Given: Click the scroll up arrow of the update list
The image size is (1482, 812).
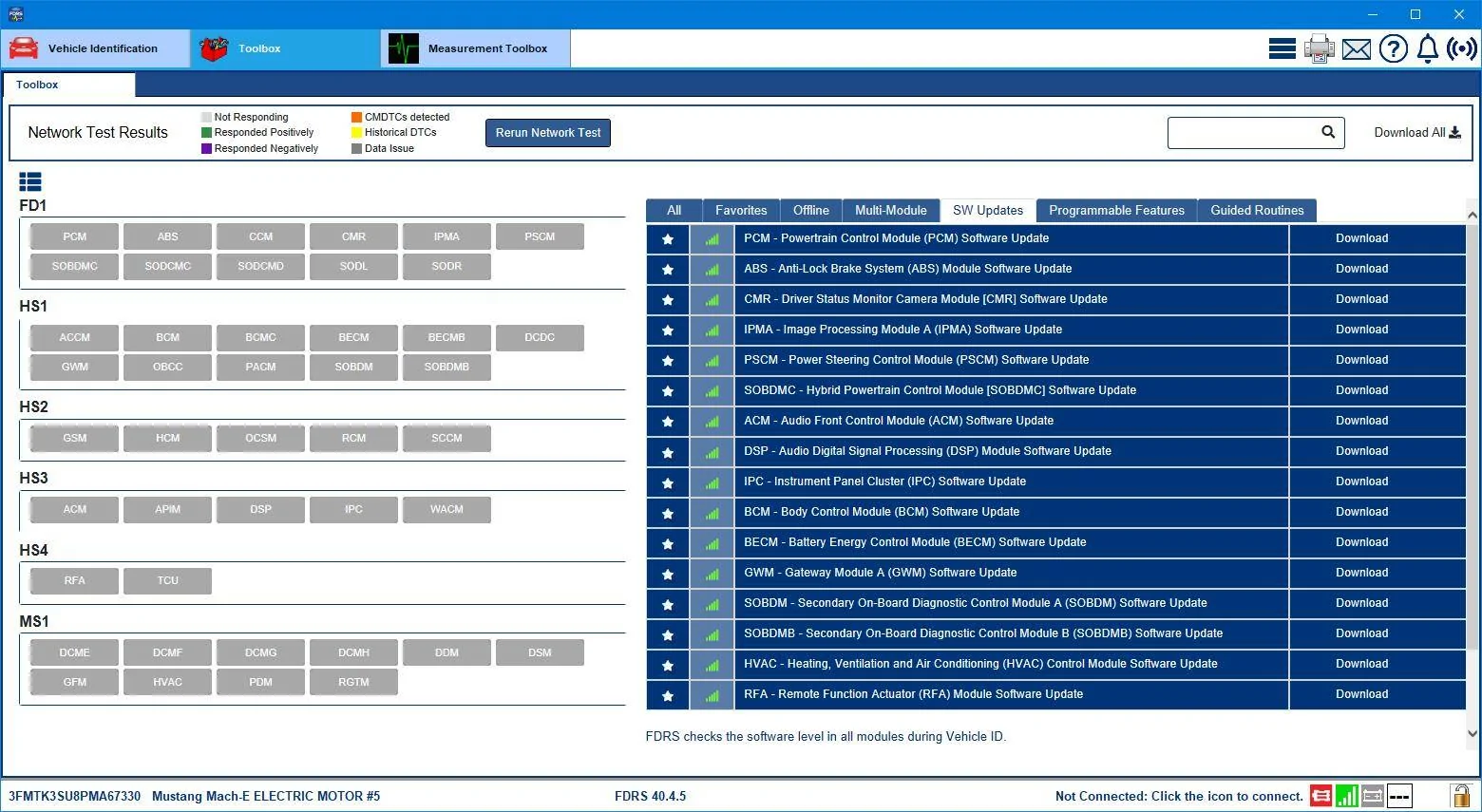Looking at the screenshot, I should tap(1472, 216).
